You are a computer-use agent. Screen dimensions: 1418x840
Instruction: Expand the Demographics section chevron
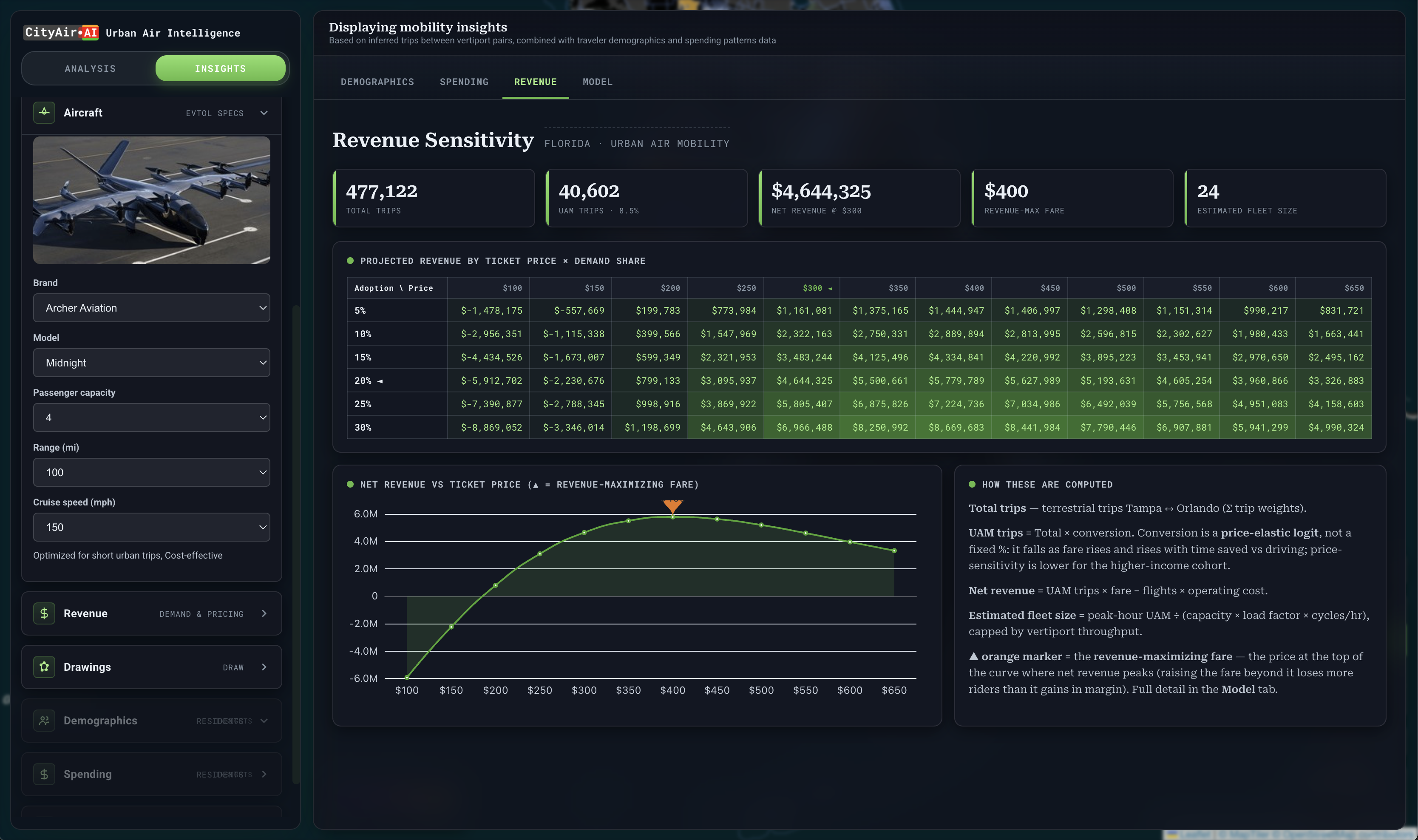[x=264, y=721]
